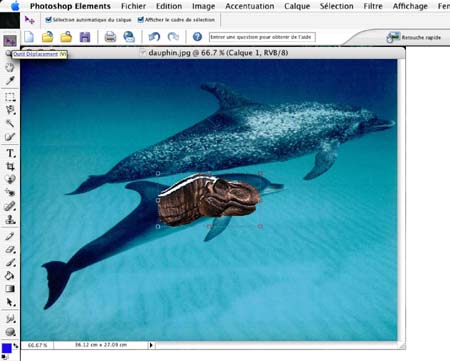Select the Sponge tool
This screenshot has height=361, width=450.
click(10, 332)
